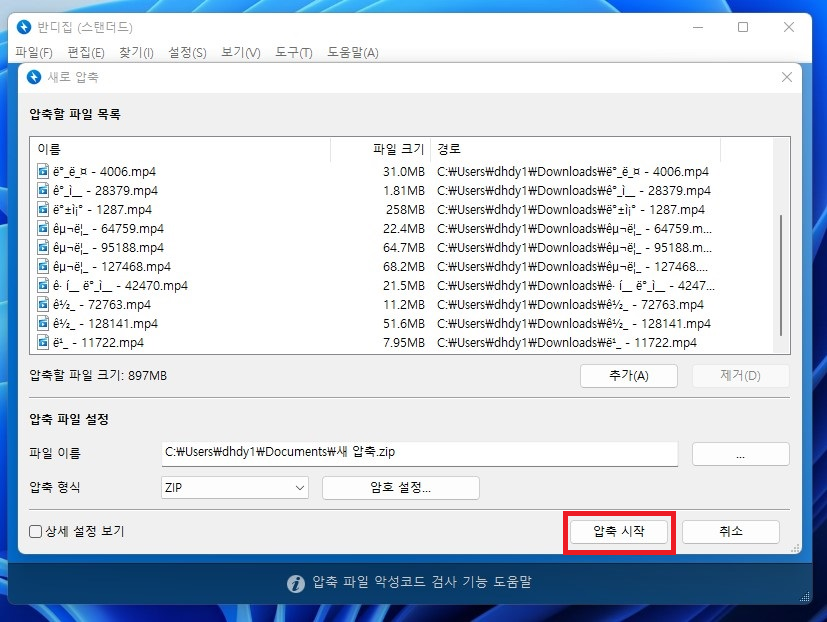Click the 22.4MB size cell

(403, 228)
